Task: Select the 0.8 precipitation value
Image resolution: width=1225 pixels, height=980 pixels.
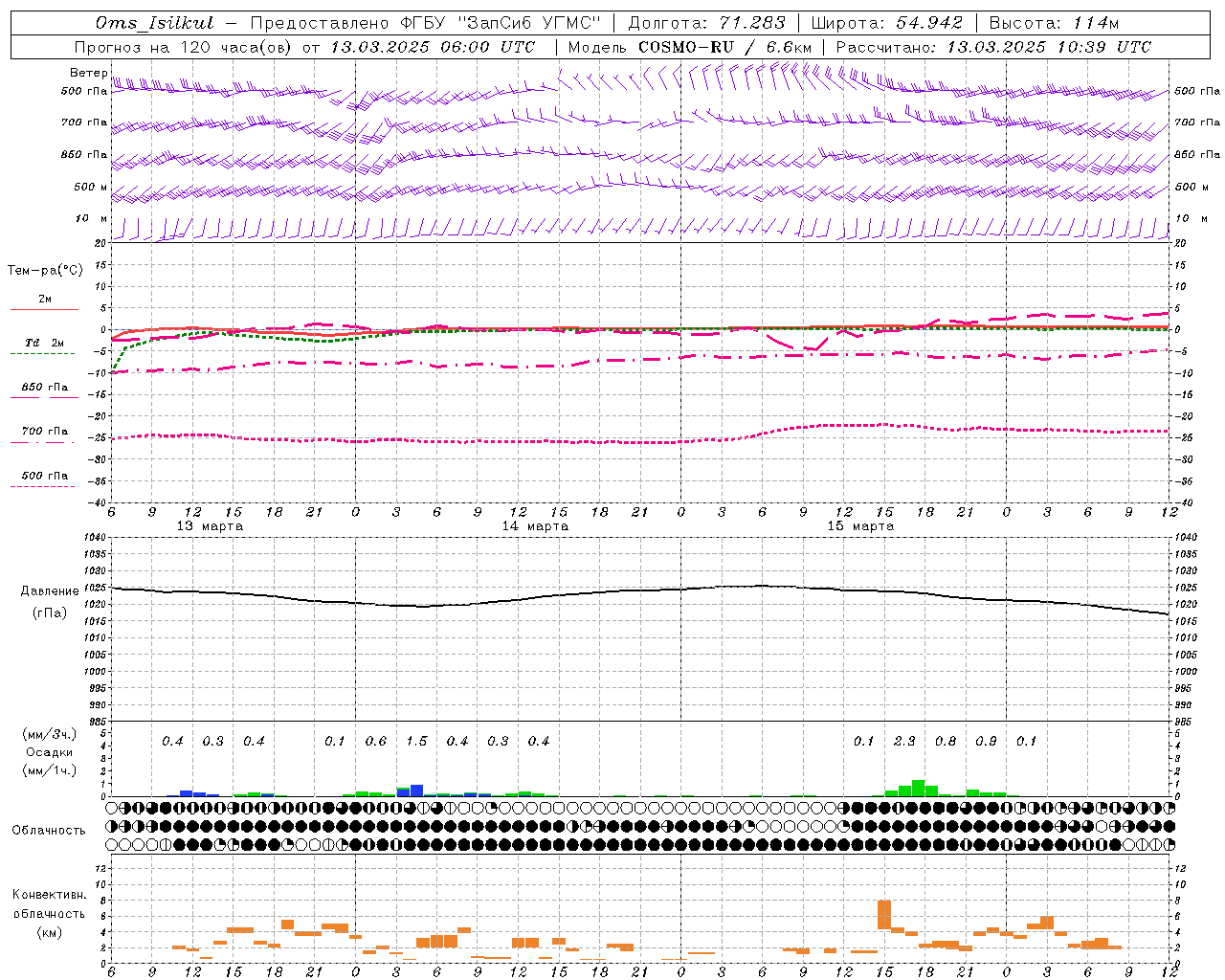Action: (x=946, y=742)
